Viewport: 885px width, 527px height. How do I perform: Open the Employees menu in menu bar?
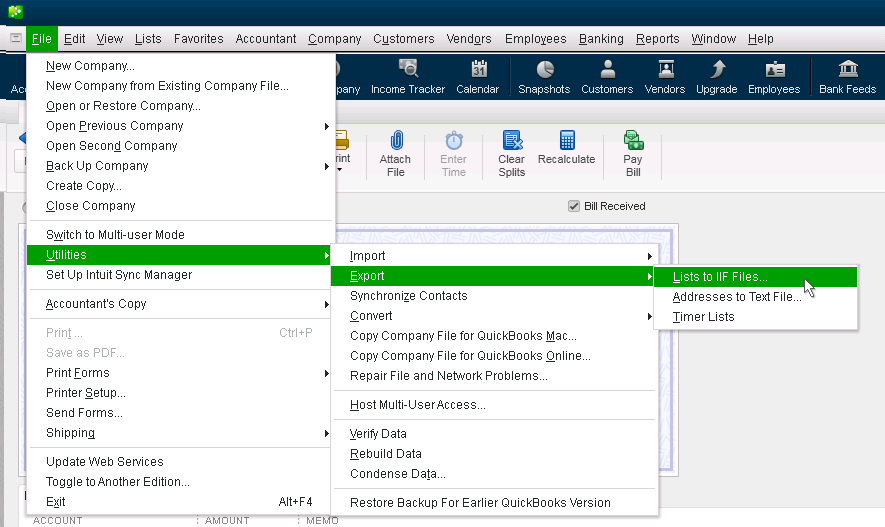coord(536,39)
